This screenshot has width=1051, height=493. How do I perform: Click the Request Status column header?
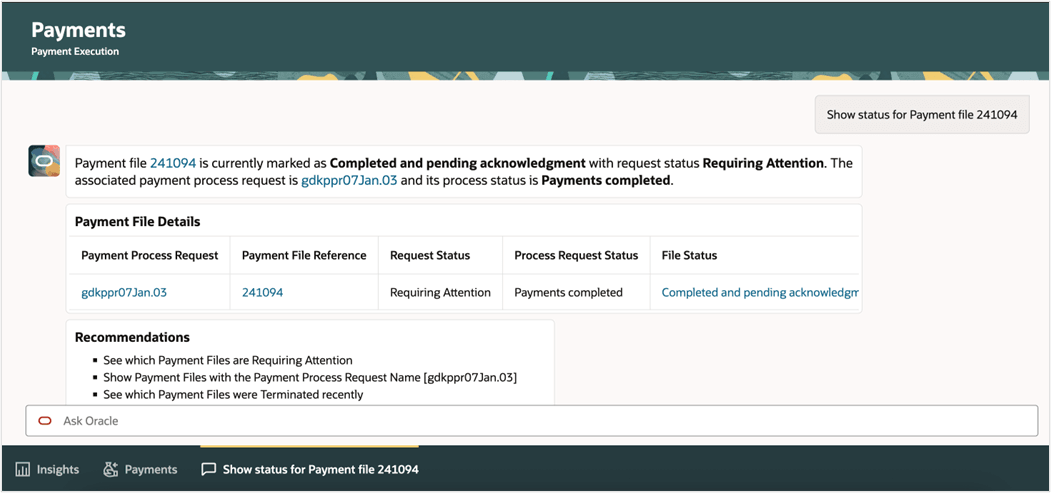point(430,255)
